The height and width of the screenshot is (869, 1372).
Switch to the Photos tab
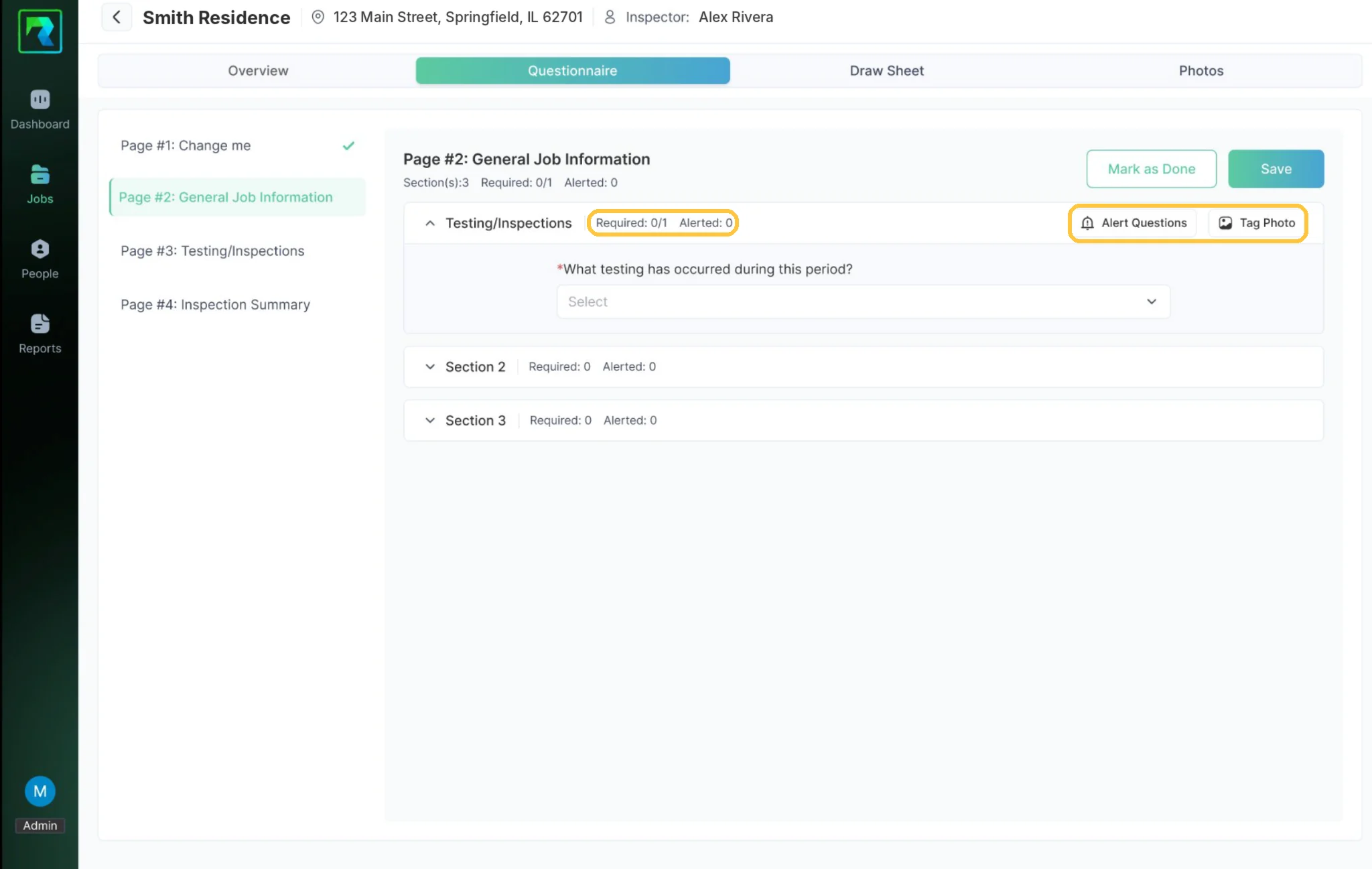pyautogui.click(x=1201, y=70)
